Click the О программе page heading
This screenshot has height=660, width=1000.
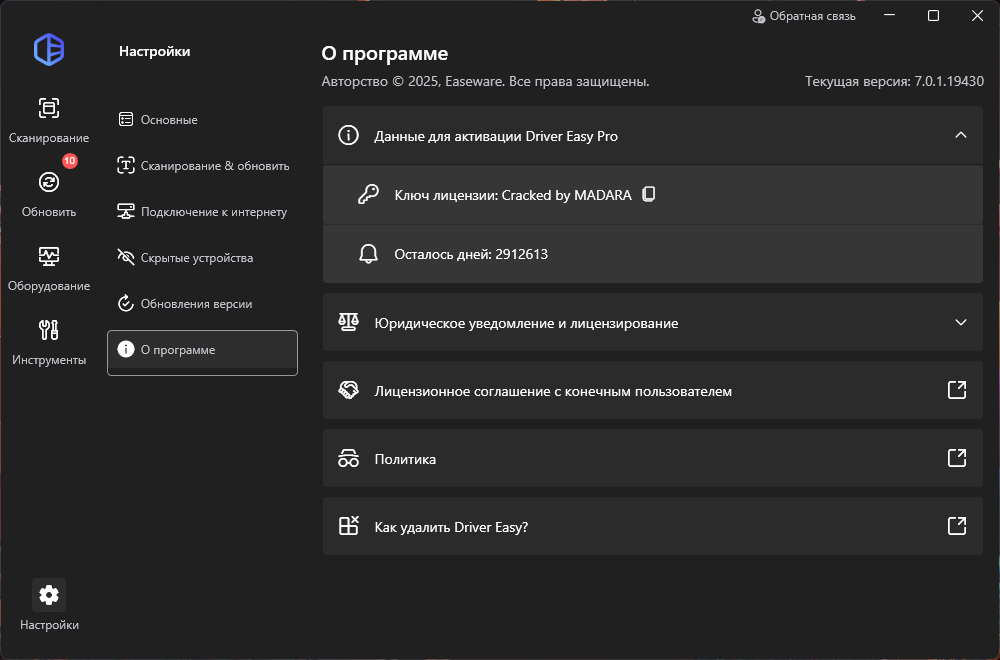point(385,54)
